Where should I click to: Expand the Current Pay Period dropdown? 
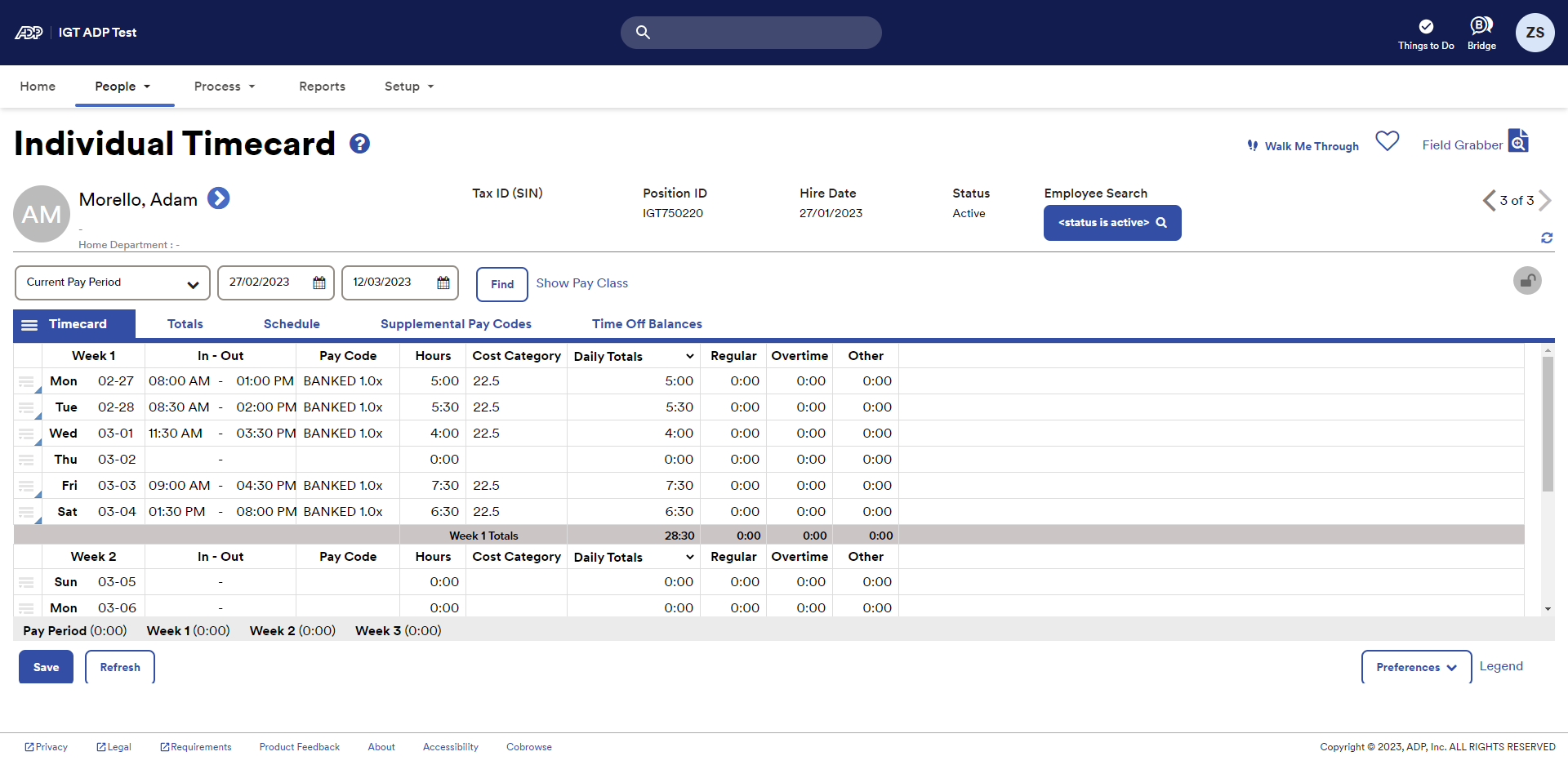coord(112,282)
